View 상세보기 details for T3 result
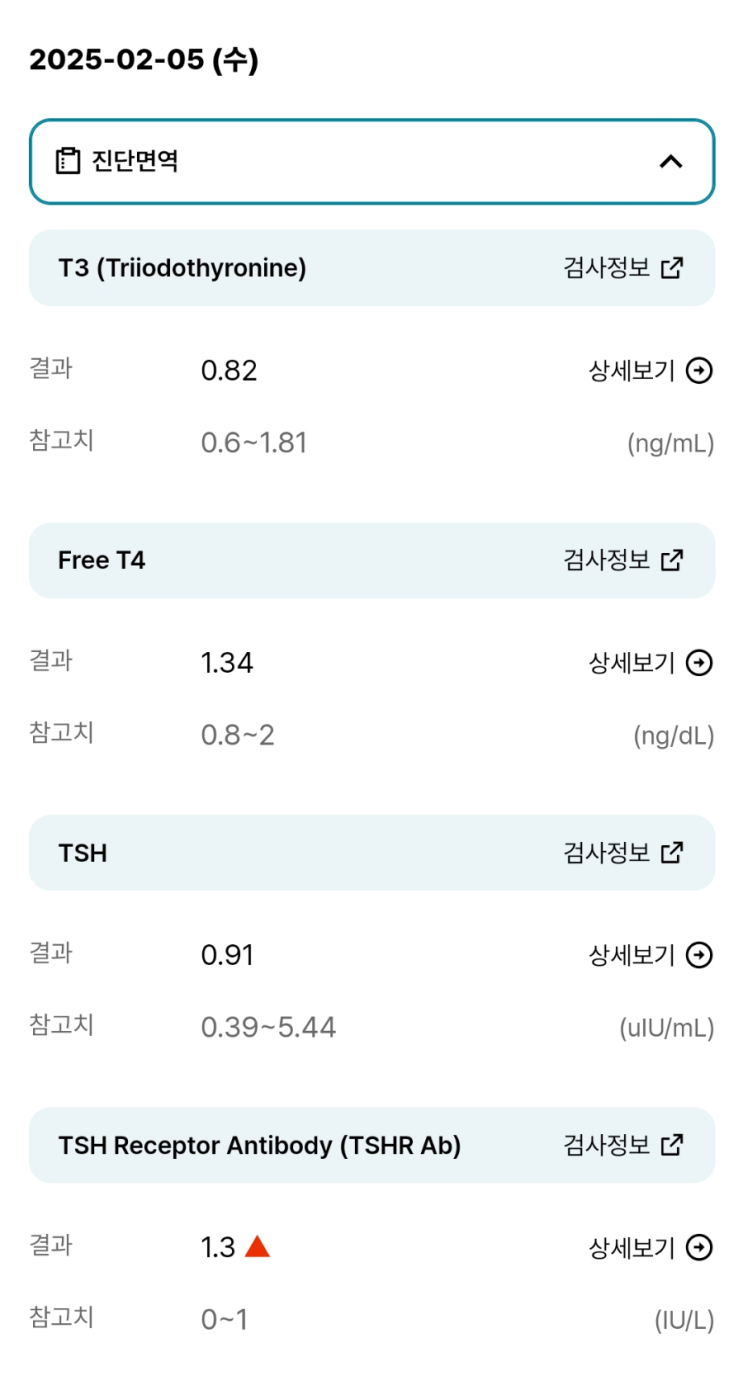This screenshot has height=1390, width=743. pos(632,371)
